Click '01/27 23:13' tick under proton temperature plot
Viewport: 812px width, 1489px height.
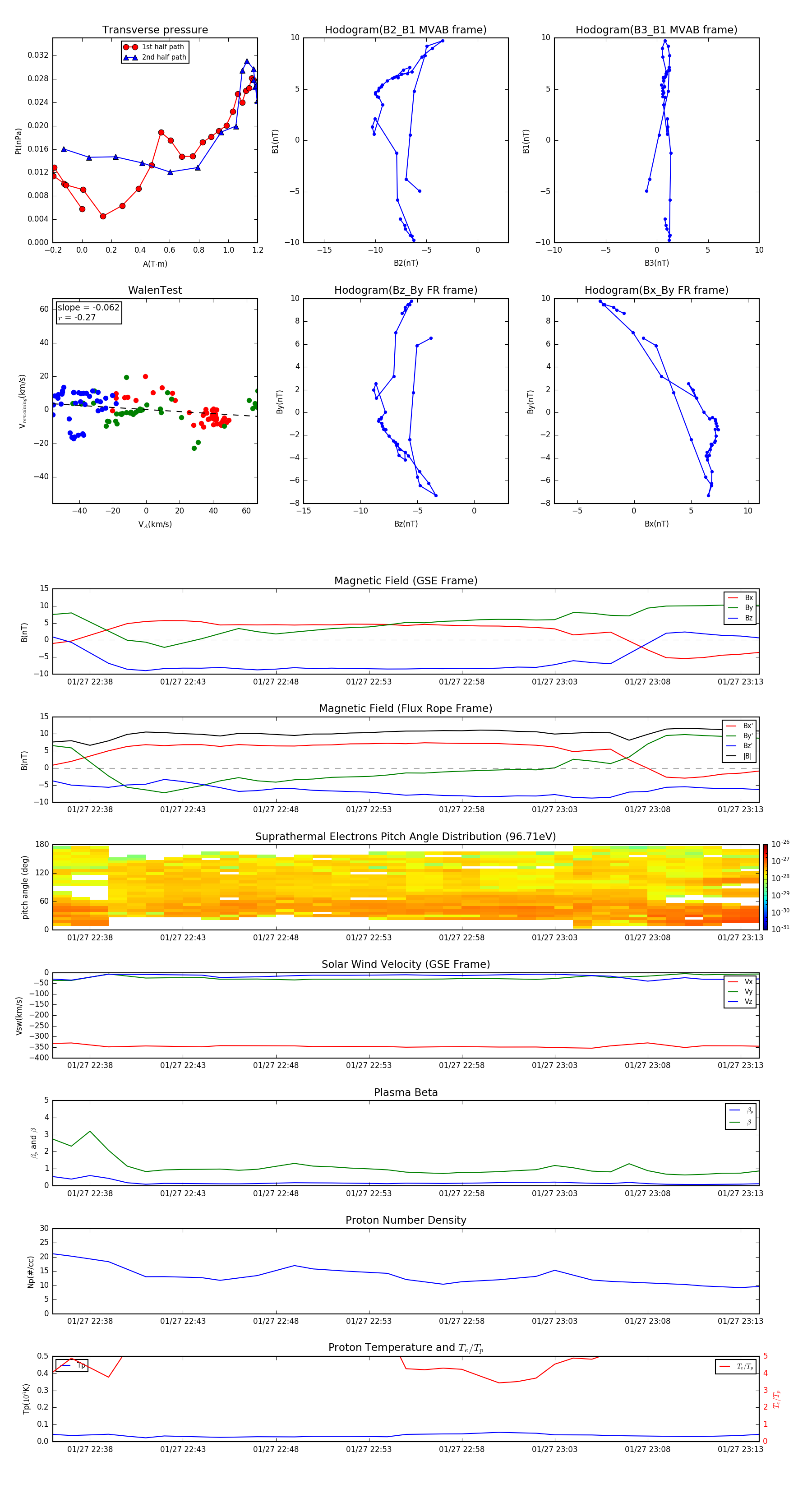tap(740, 1449)
